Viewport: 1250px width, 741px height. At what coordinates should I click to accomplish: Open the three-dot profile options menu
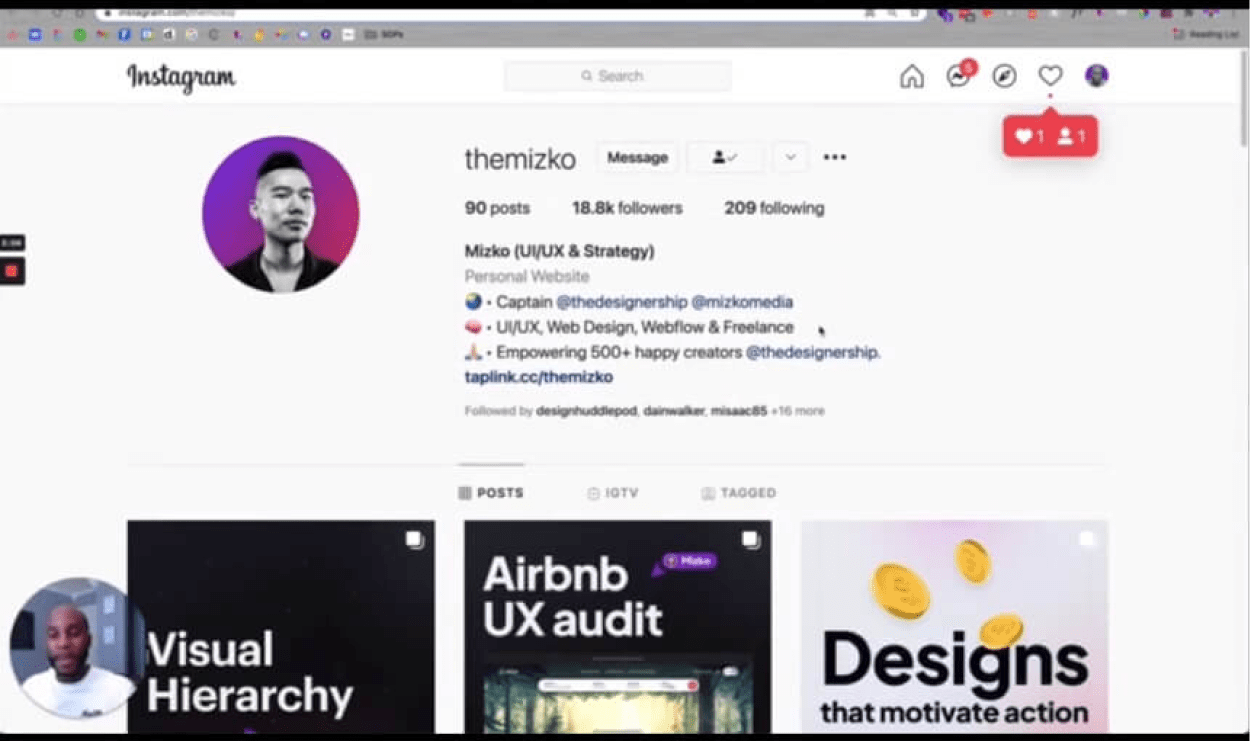click(x=835, y=157)
